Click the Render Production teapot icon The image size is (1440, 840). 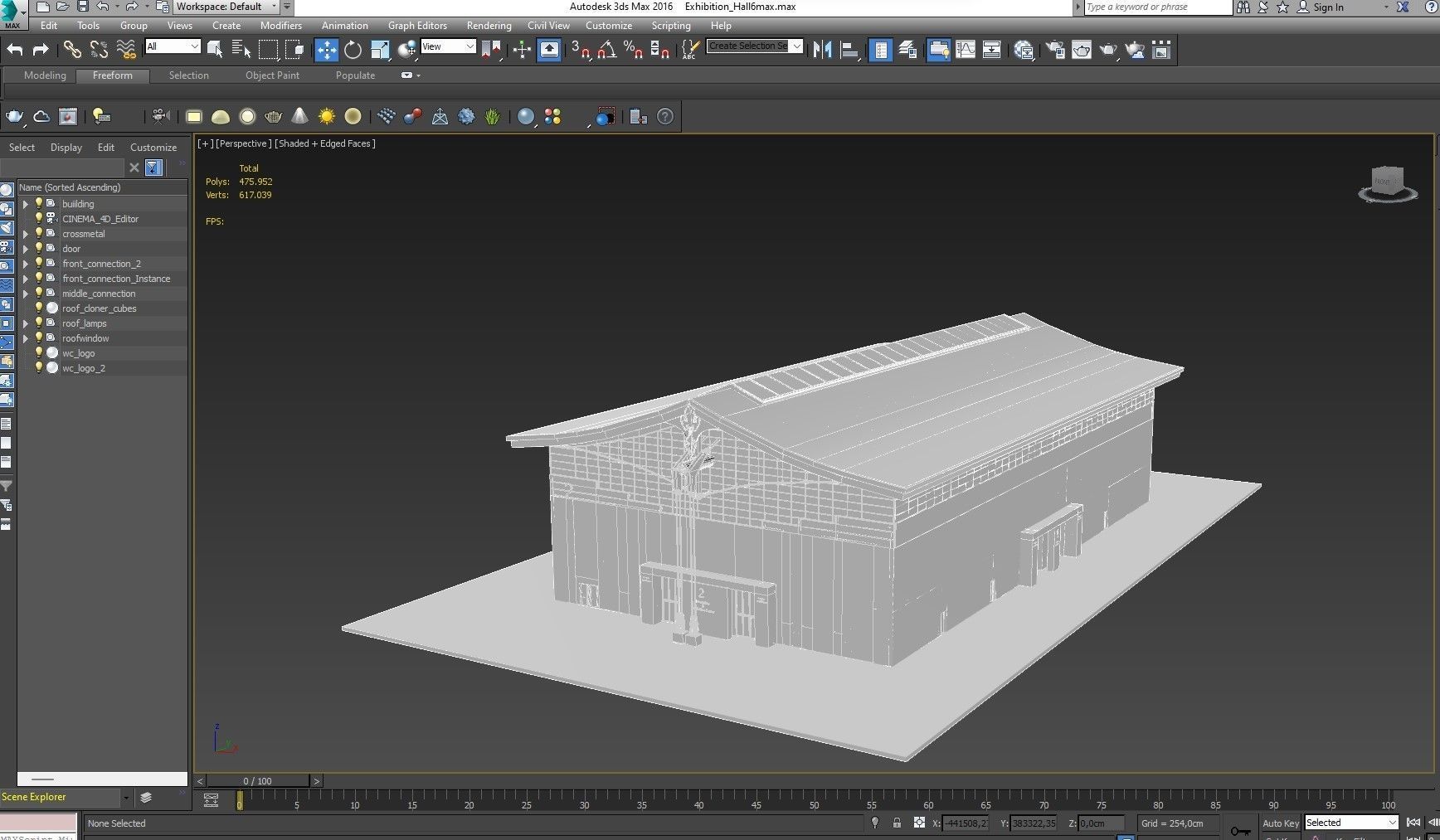pyautogui.click(x=1108, y=50)
